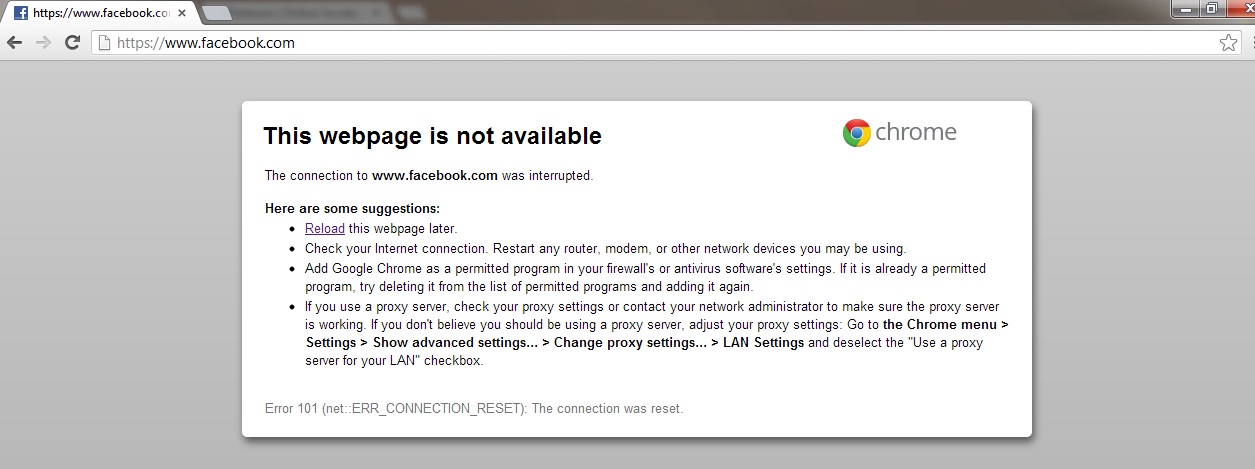The width and height of the screenshot is (1255, 469).
Task: Click the Facebook favicon on the tab
Action: (x=21, y=14)
